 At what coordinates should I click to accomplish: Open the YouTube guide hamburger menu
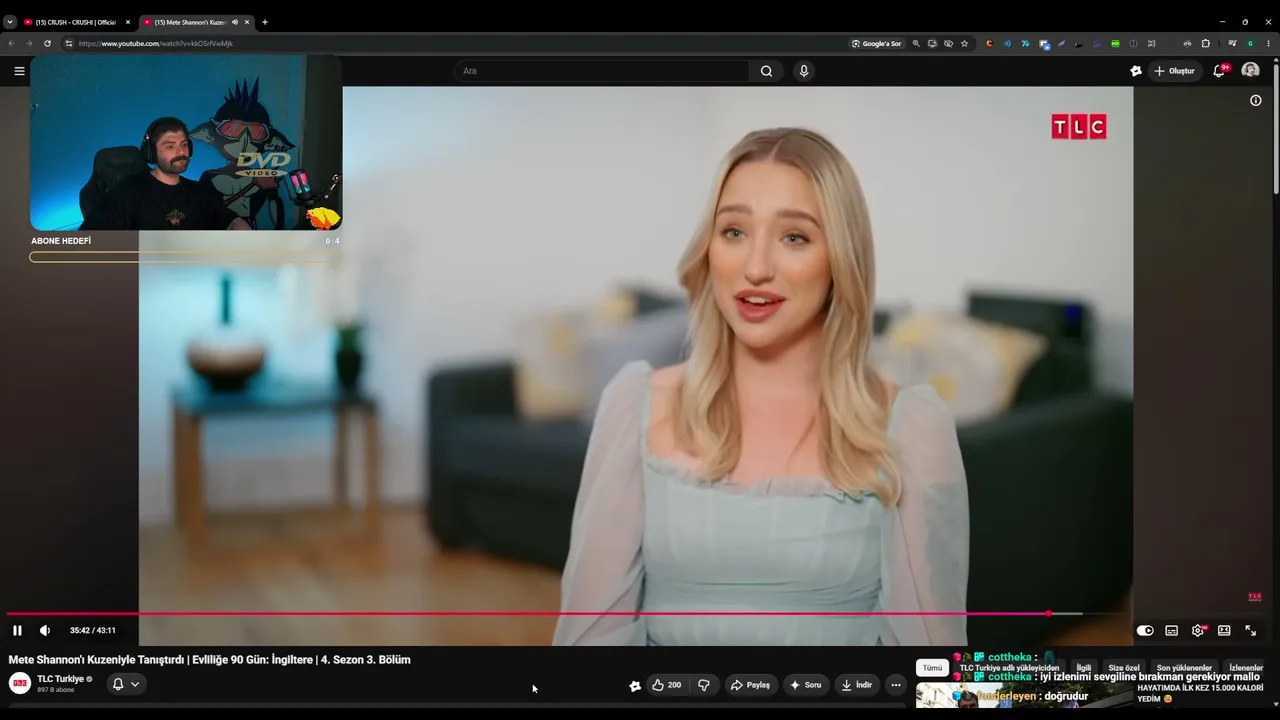(x=19, y=71)
